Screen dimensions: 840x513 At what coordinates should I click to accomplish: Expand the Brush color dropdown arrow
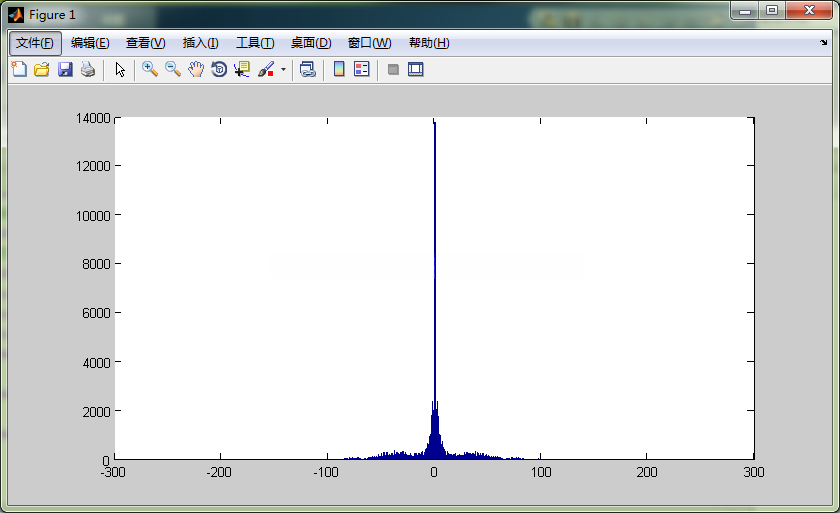pos(283,70)
